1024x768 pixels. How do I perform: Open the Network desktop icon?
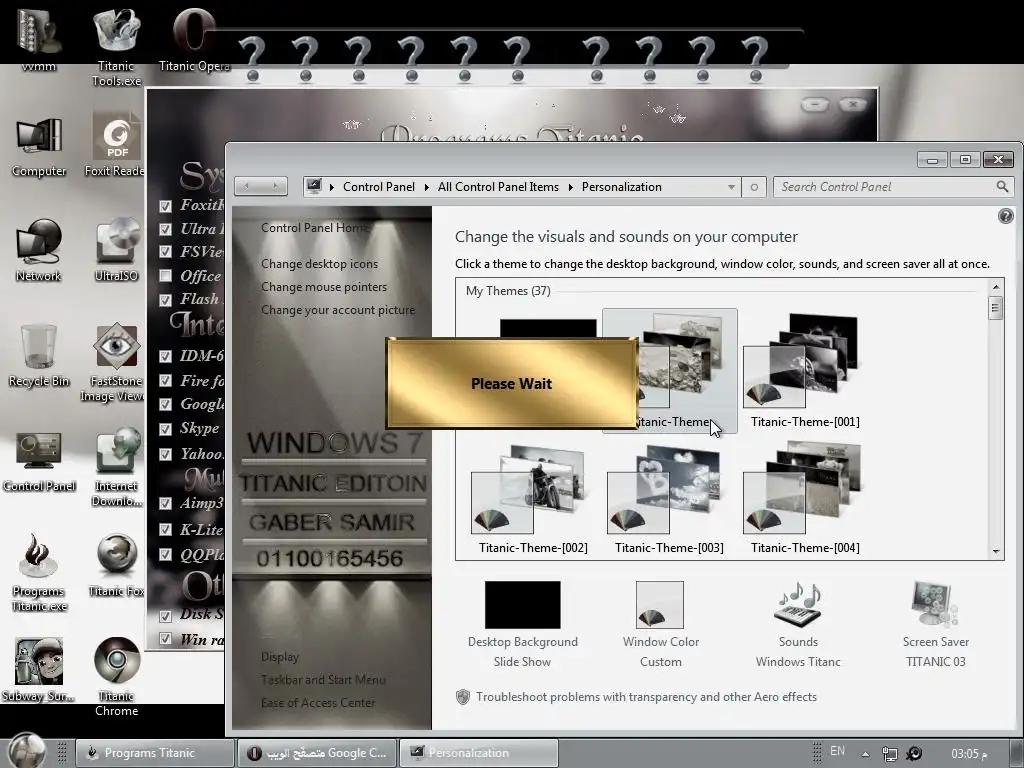[x=39, y=251]
